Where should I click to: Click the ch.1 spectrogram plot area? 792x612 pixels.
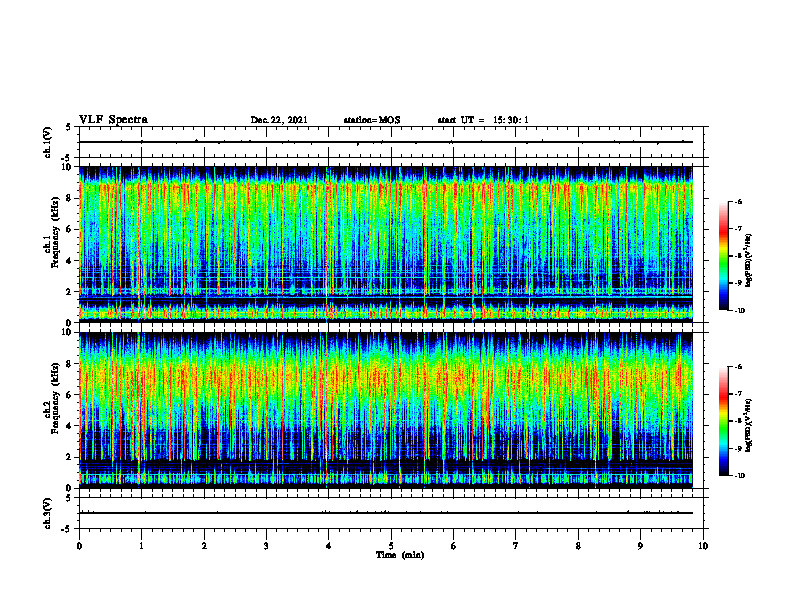tap(386, 244)
